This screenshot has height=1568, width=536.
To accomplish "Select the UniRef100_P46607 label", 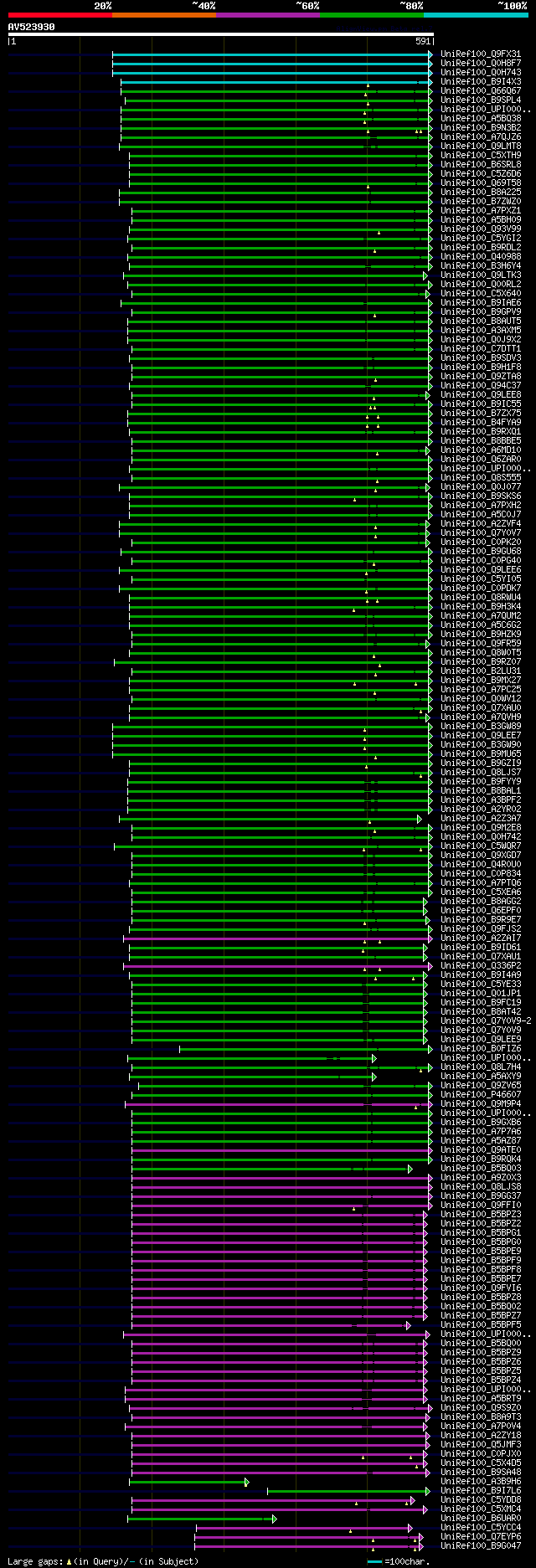I will click(x=481, y=1094).
